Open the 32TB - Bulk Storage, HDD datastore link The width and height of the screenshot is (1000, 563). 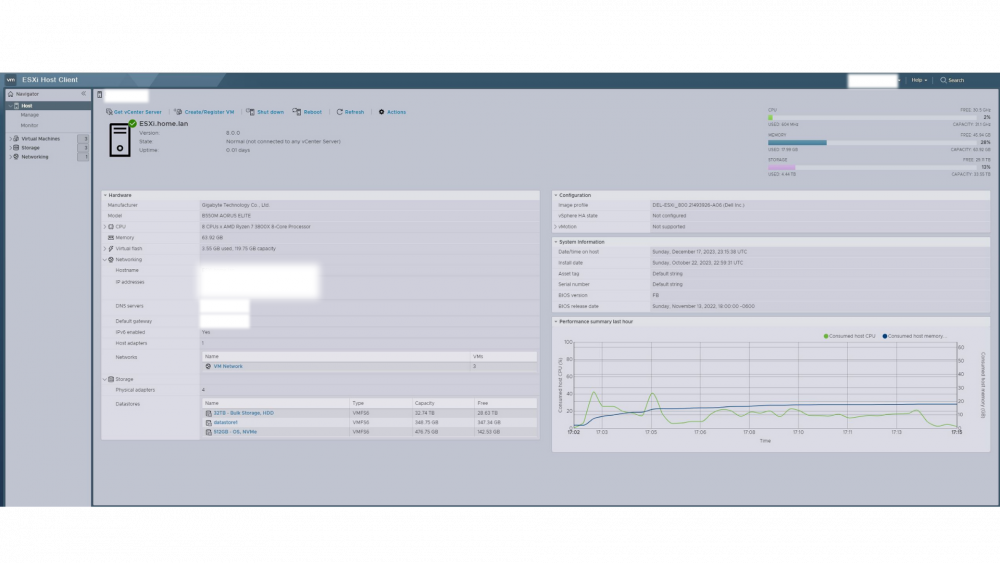coord(244,413)
